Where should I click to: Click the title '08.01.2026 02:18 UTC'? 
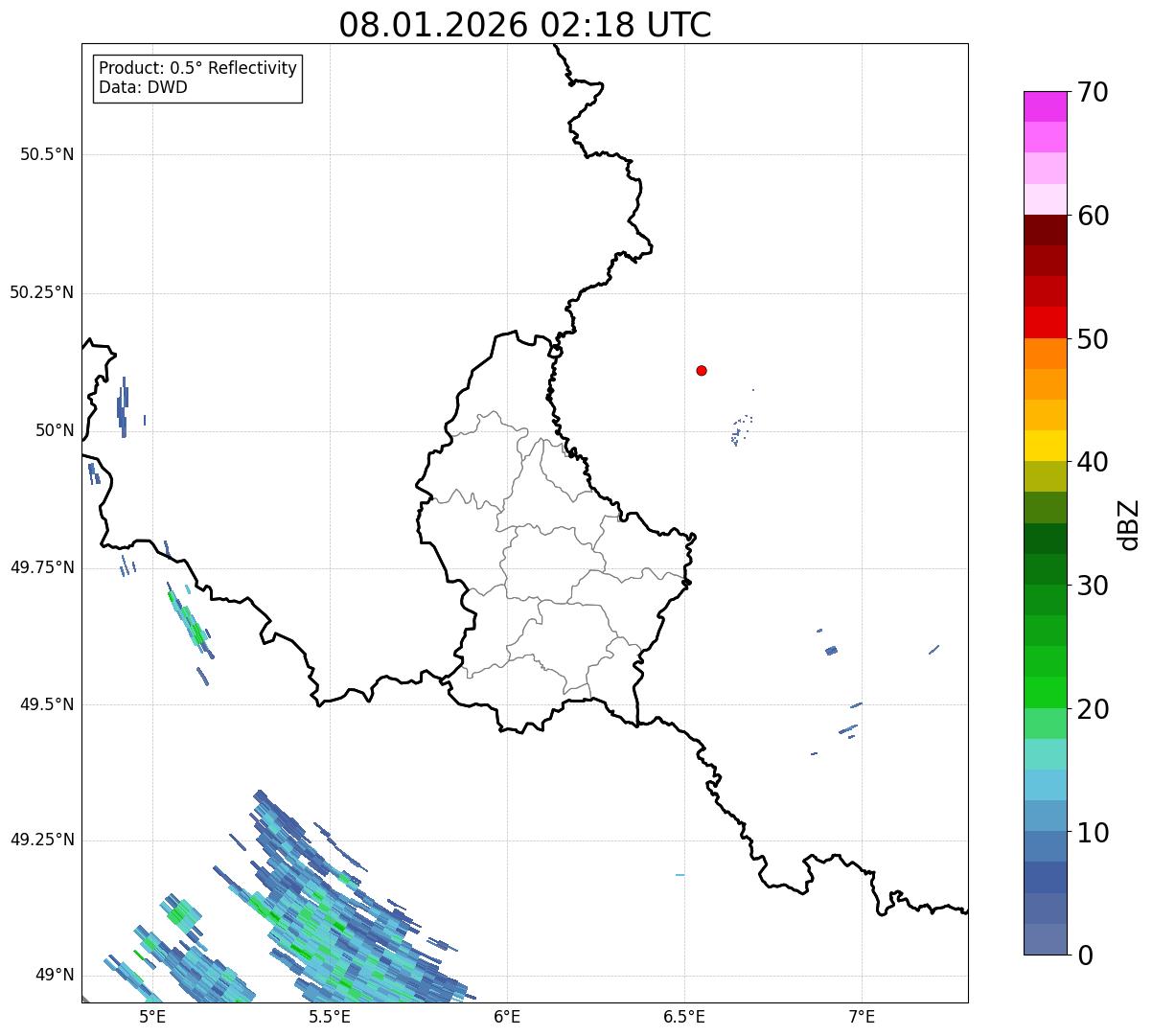click(x=525, y=25)
